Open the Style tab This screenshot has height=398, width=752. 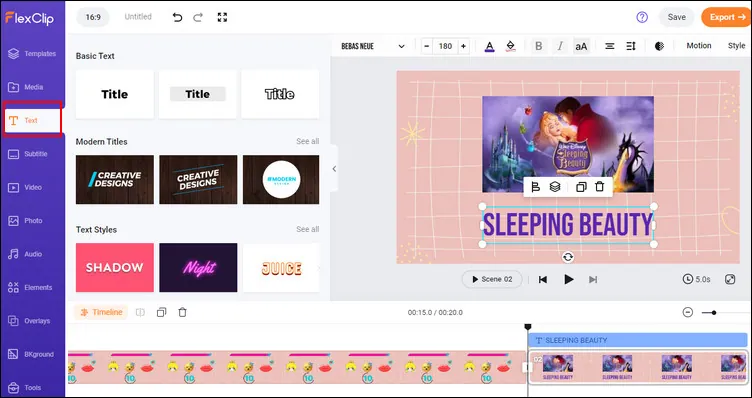click(736, 46)
